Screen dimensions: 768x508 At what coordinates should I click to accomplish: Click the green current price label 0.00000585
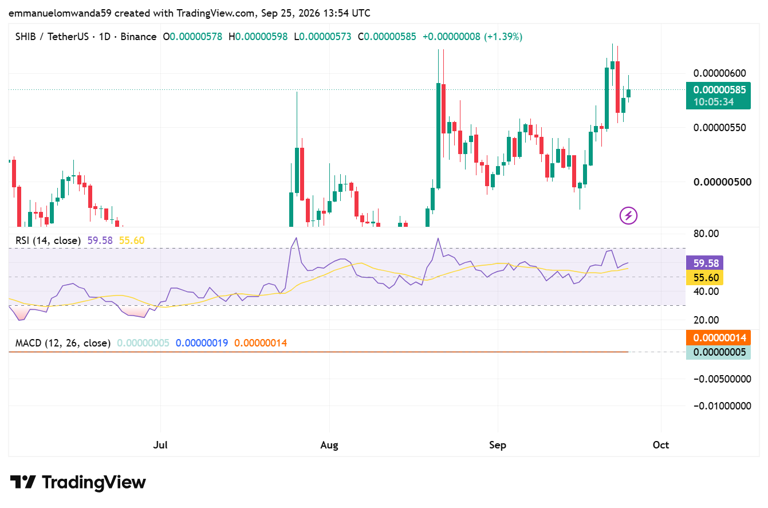(x=718, y=96)
